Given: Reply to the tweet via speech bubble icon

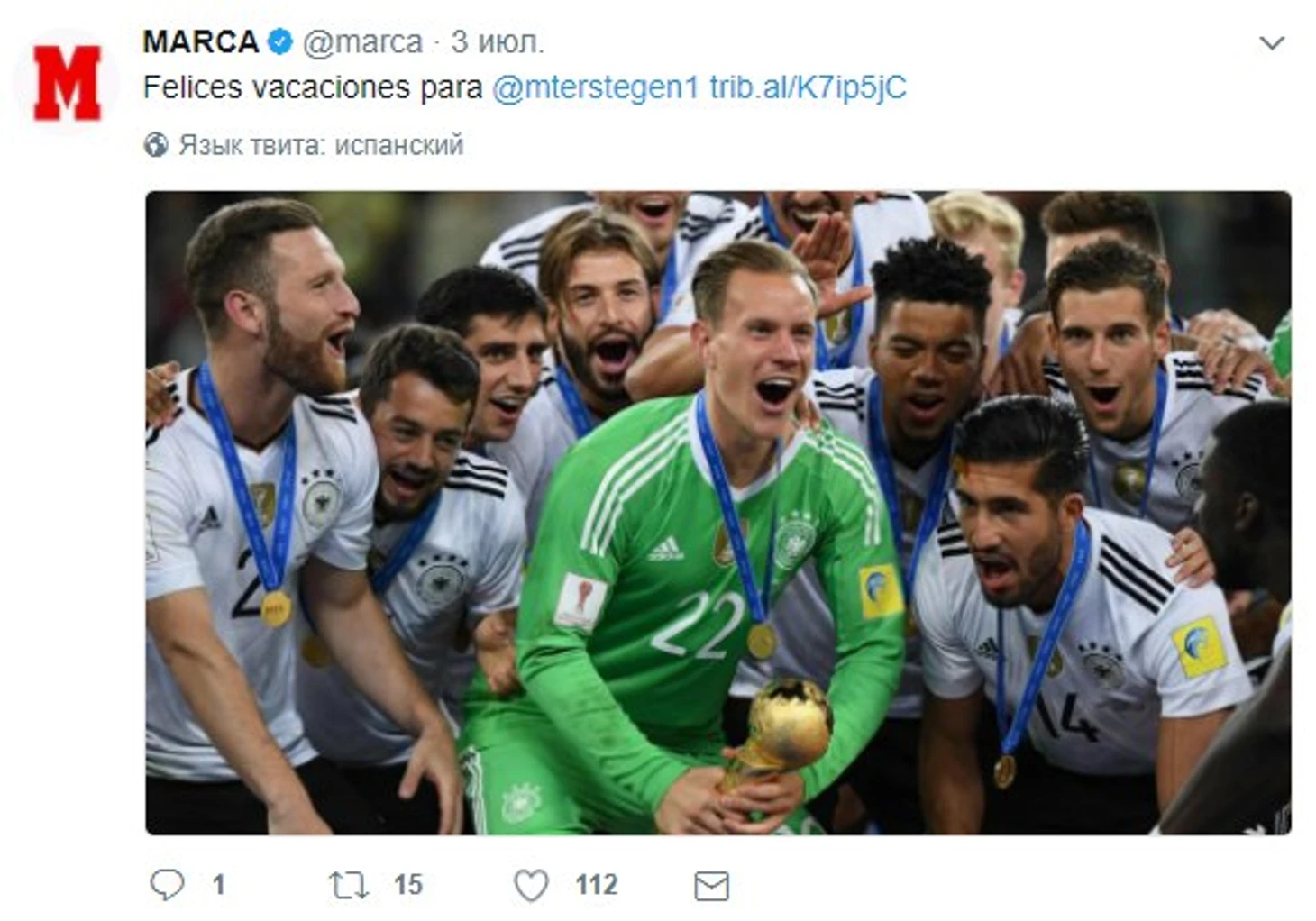Looking at the screenshot, I should click(x=167, y=885).
